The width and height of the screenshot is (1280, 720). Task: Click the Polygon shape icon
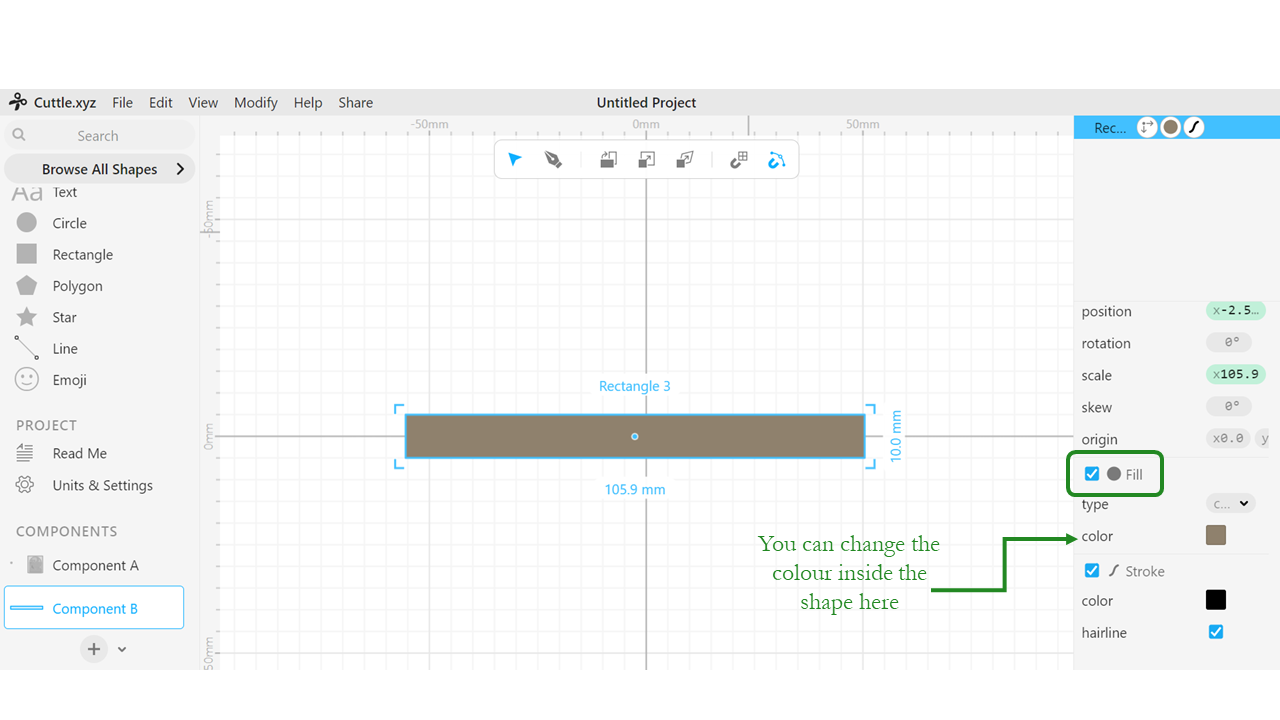pyautogui.click(x=27, y=286)
